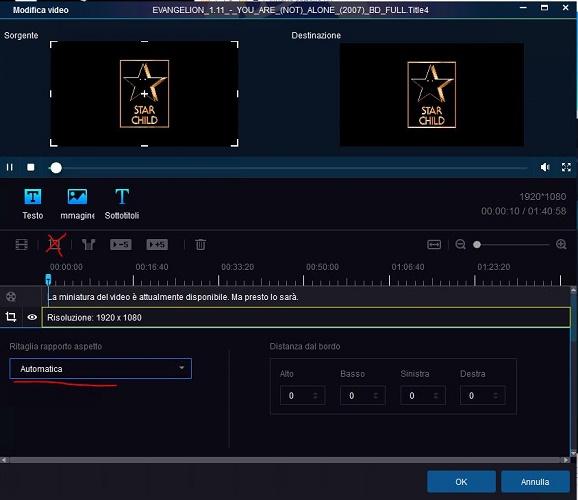Zoom in the timeline
The height and width of the screenshot is (500, 578).
click(x=561, y=244)
